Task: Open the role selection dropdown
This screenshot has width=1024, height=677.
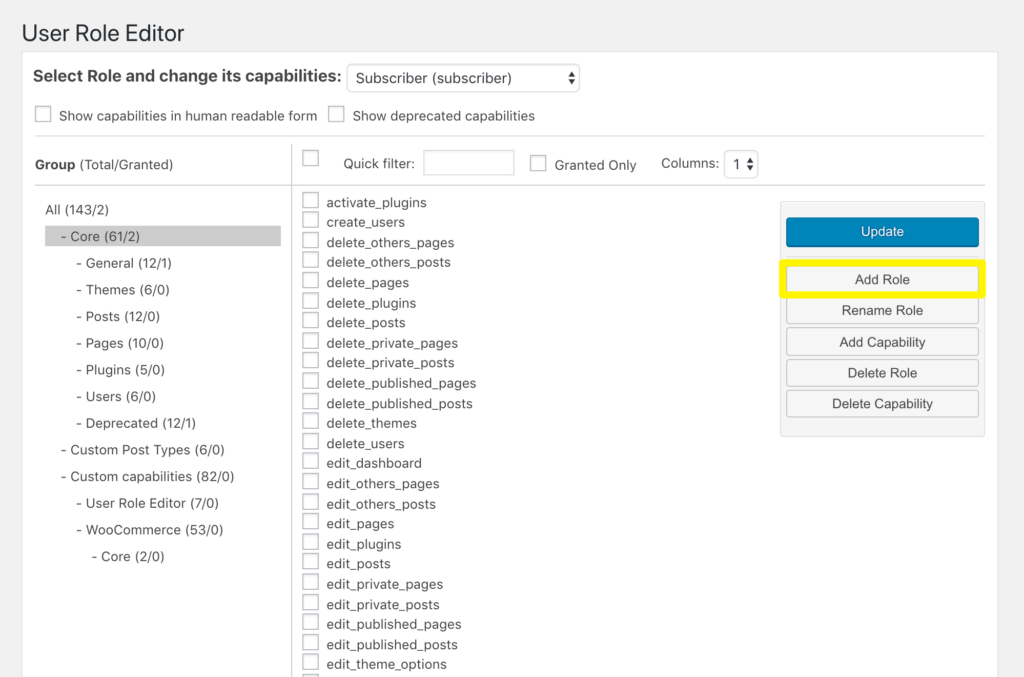Action: point(463,77)
